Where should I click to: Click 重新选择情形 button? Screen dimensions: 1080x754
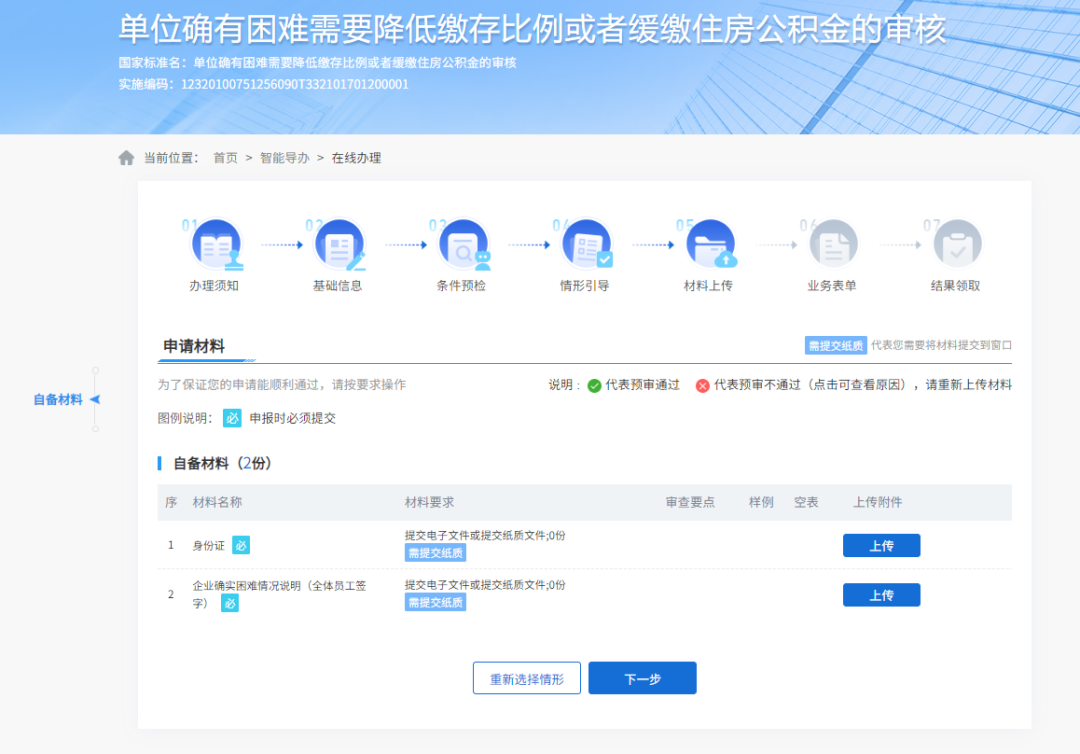click(x=526, y=678)
